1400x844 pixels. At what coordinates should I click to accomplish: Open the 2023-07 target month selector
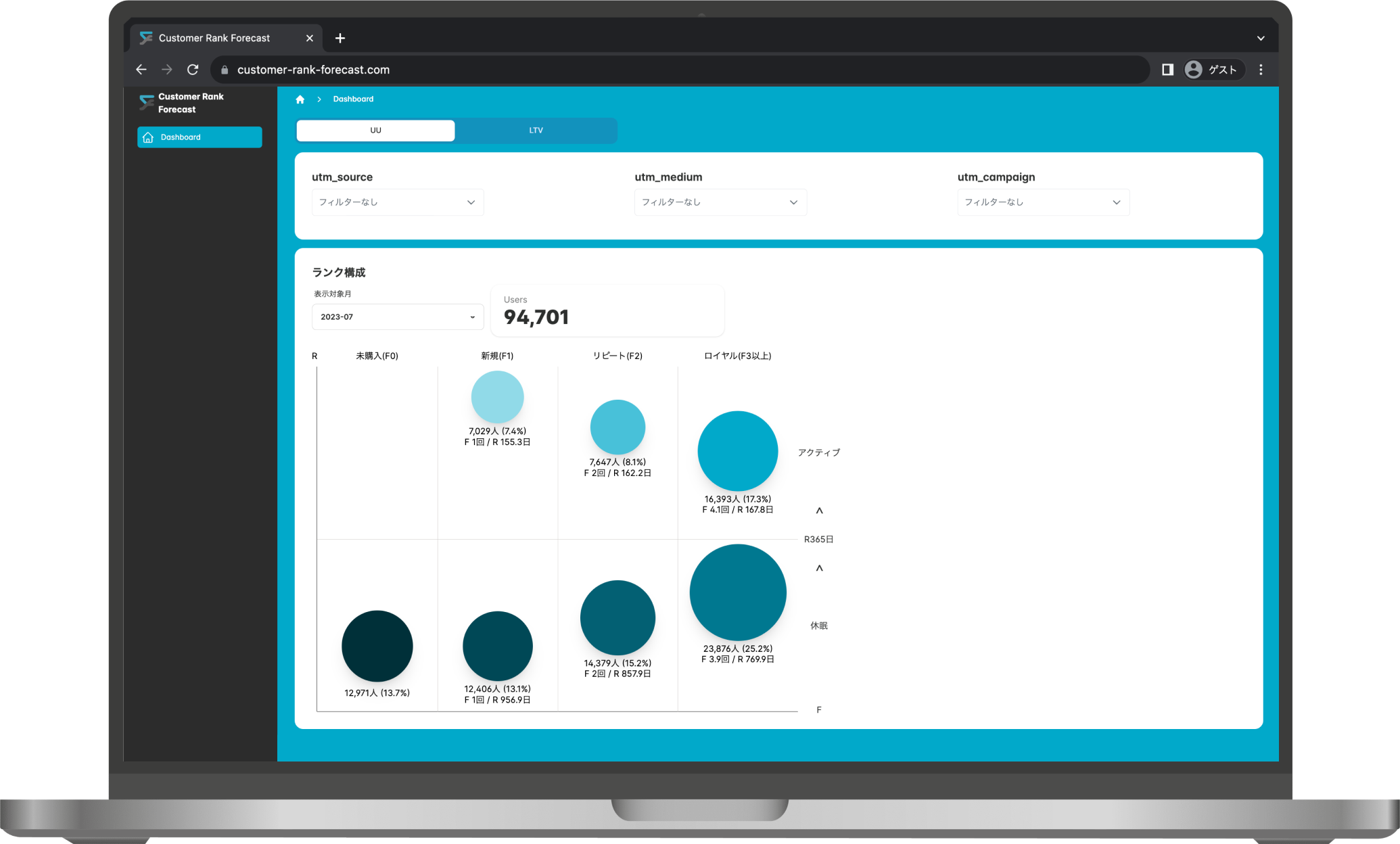pos(398,317)
